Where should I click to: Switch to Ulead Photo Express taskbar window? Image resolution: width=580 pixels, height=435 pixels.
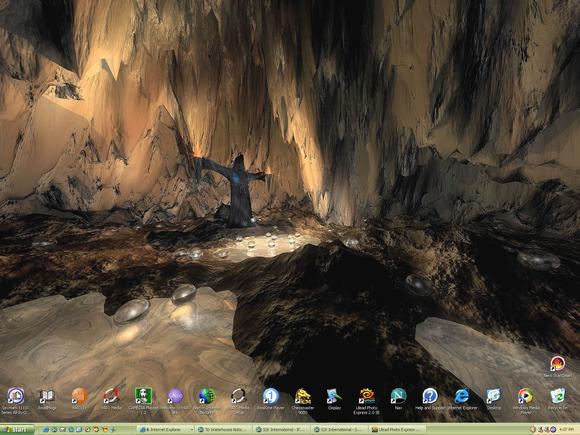(x=398, y=430)
